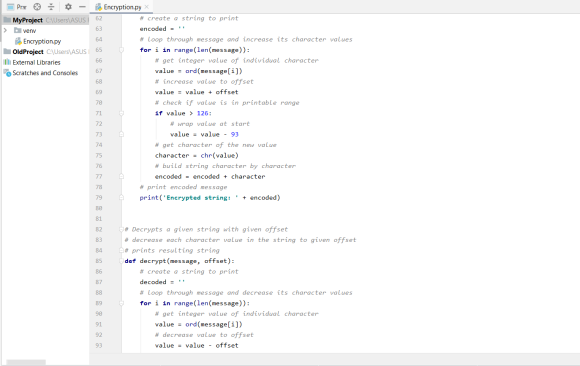
Task: Collapse all nodes in the project tree
Action: 51,7
